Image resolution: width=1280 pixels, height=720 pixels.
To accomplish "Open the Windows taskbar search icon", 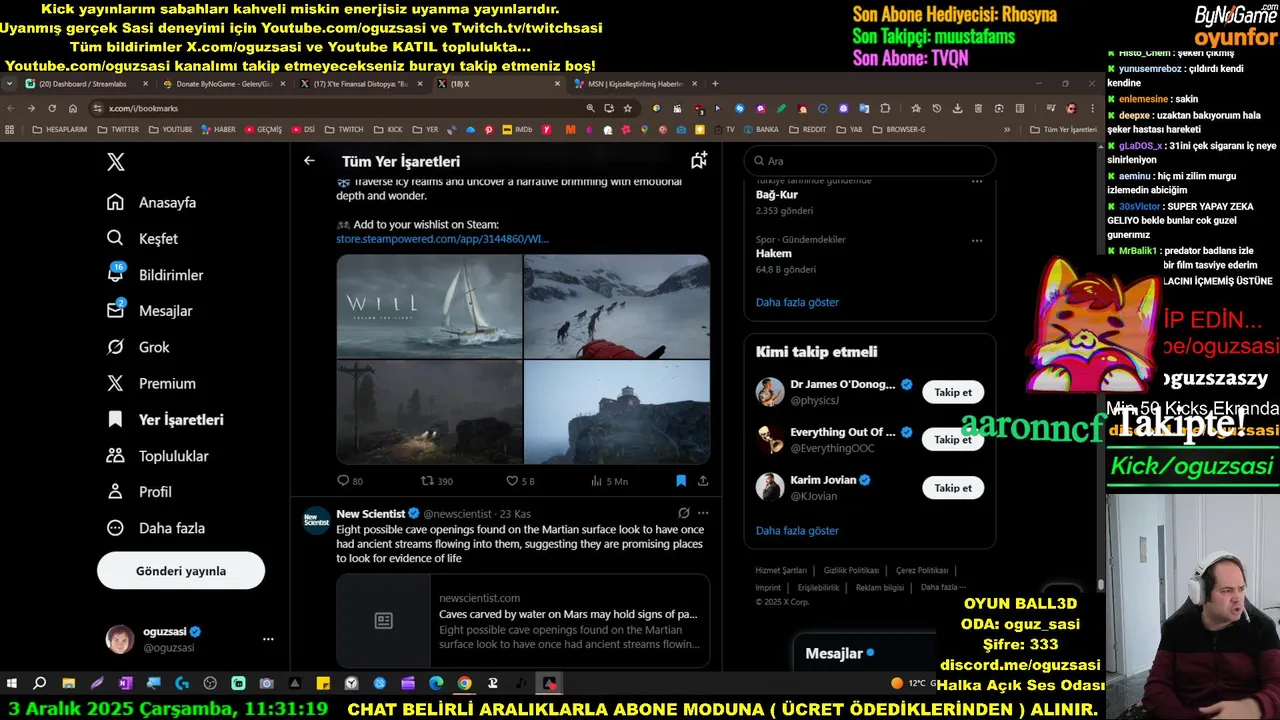I will pyautogui.click(x=40, y=684).
